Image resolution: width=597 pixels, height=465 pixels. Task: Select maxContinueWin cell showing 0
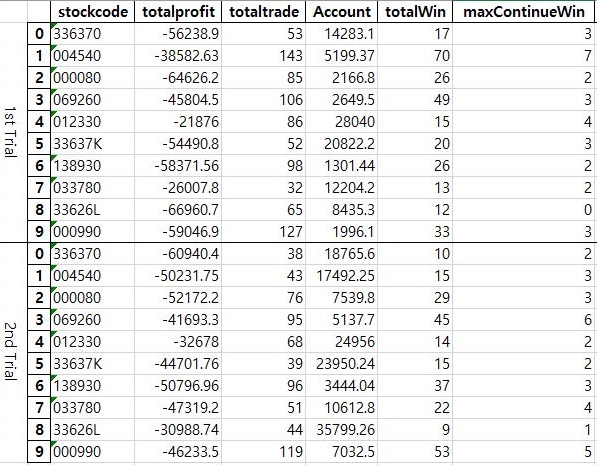pos(524,210)
